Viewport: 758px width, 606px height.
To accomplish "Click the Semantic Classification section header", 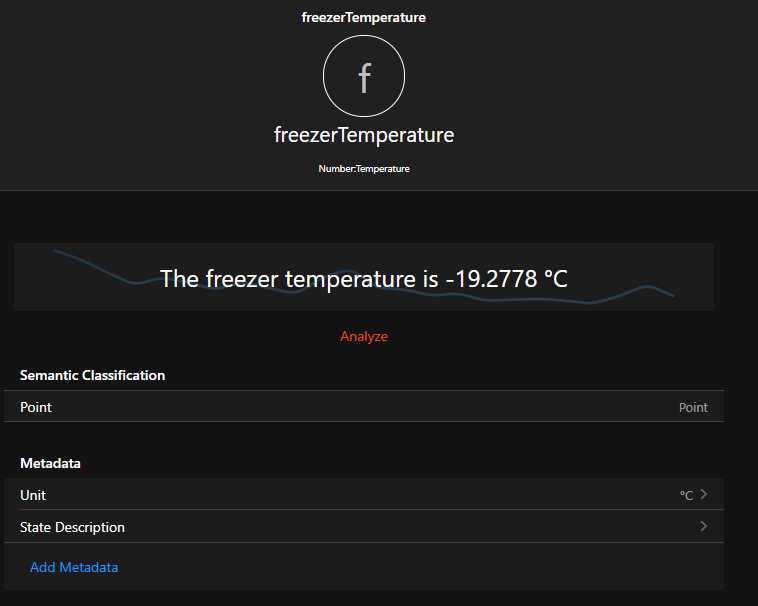I will point(92,375).
